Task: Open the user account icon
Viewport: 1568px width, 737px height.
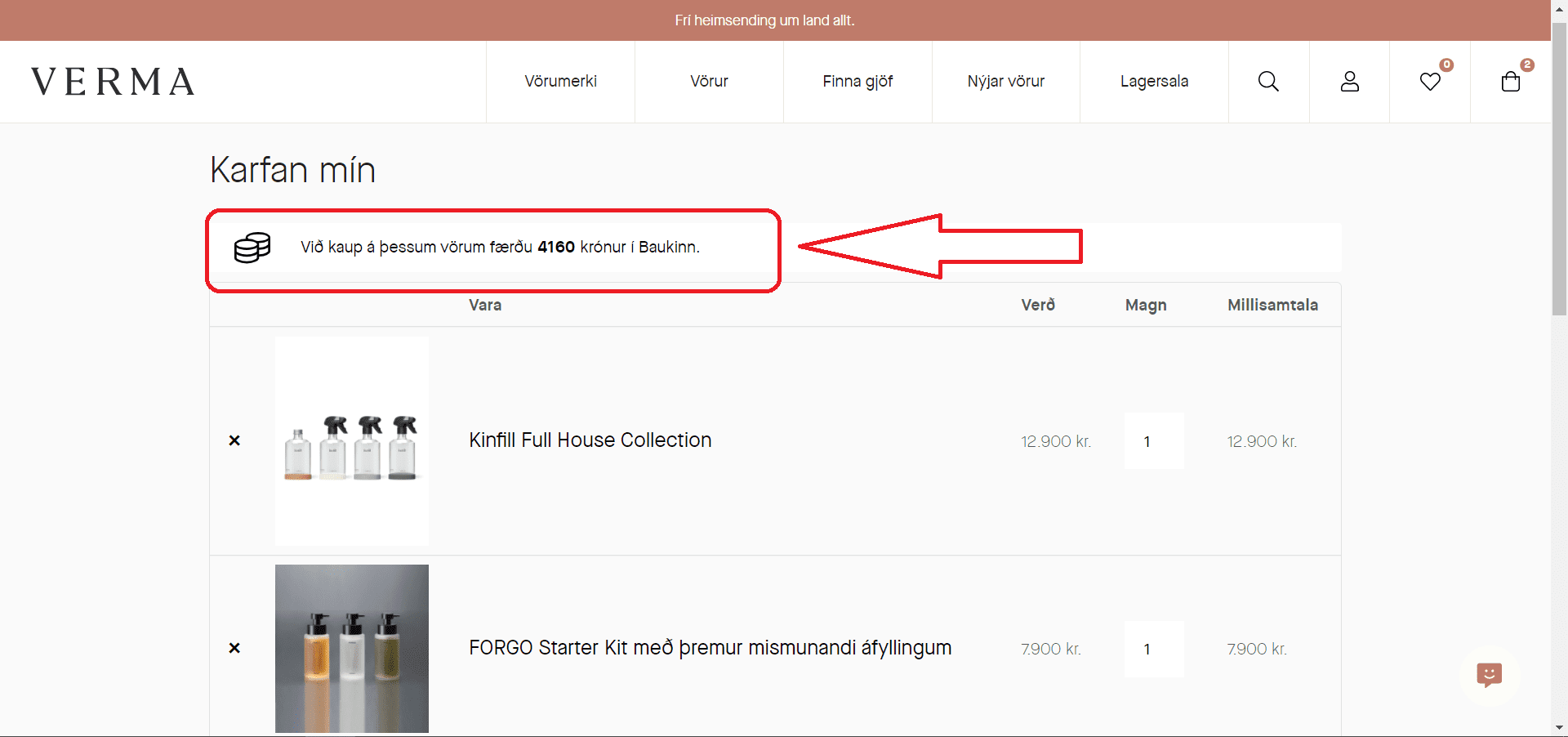Action: coord(1349,82)
